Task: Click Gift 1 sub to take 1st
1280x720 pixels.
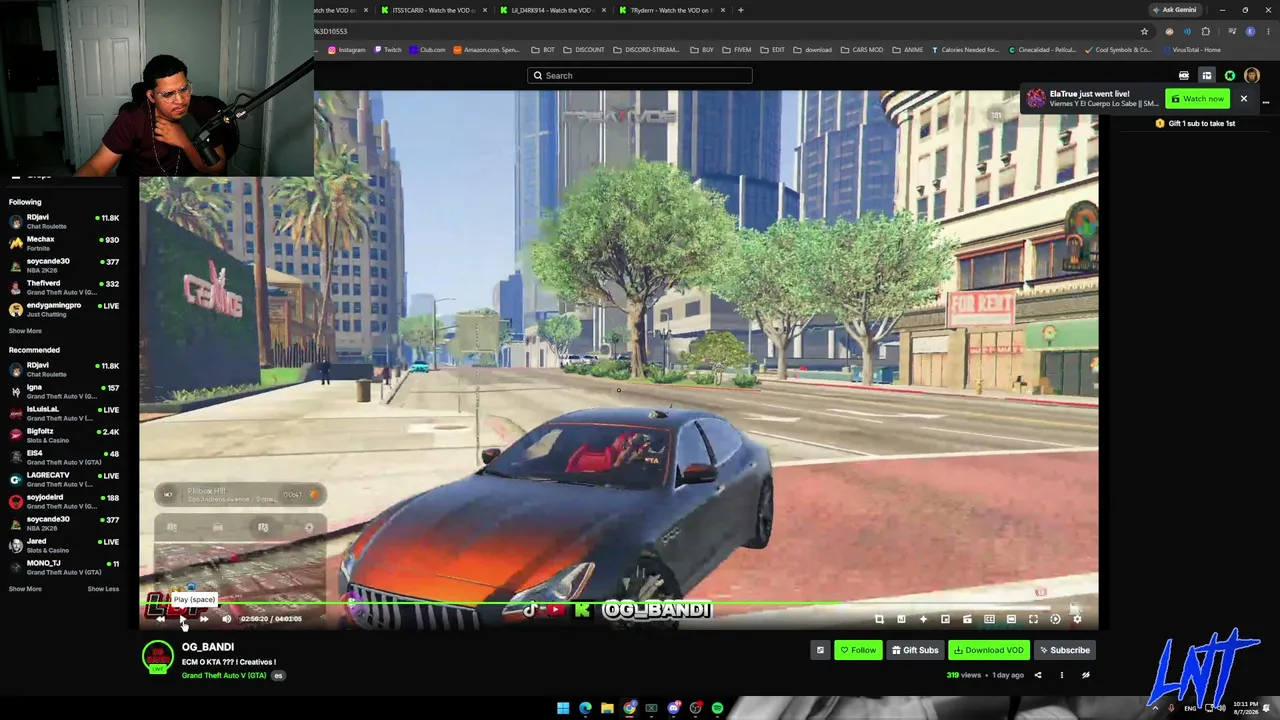Action: tap(1195, 124)
